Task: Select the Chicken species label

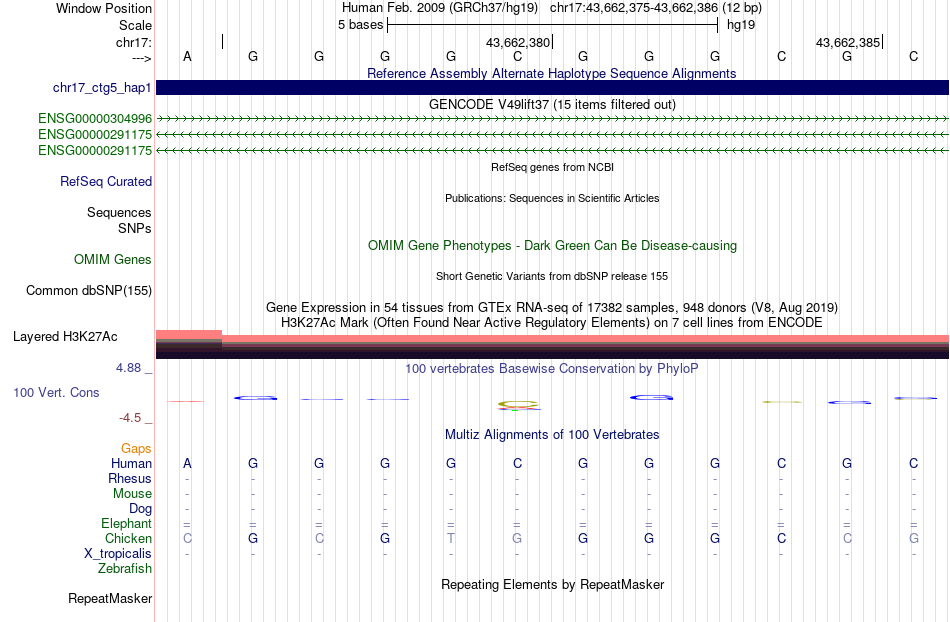Action: [128, 538]
